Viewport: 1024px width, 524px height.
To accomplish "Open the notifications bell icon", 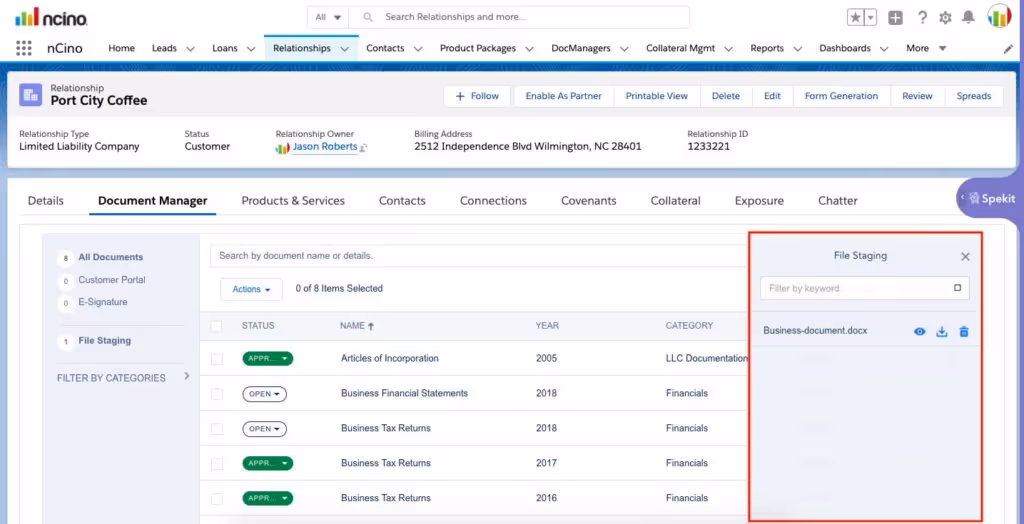I will 968,18.
